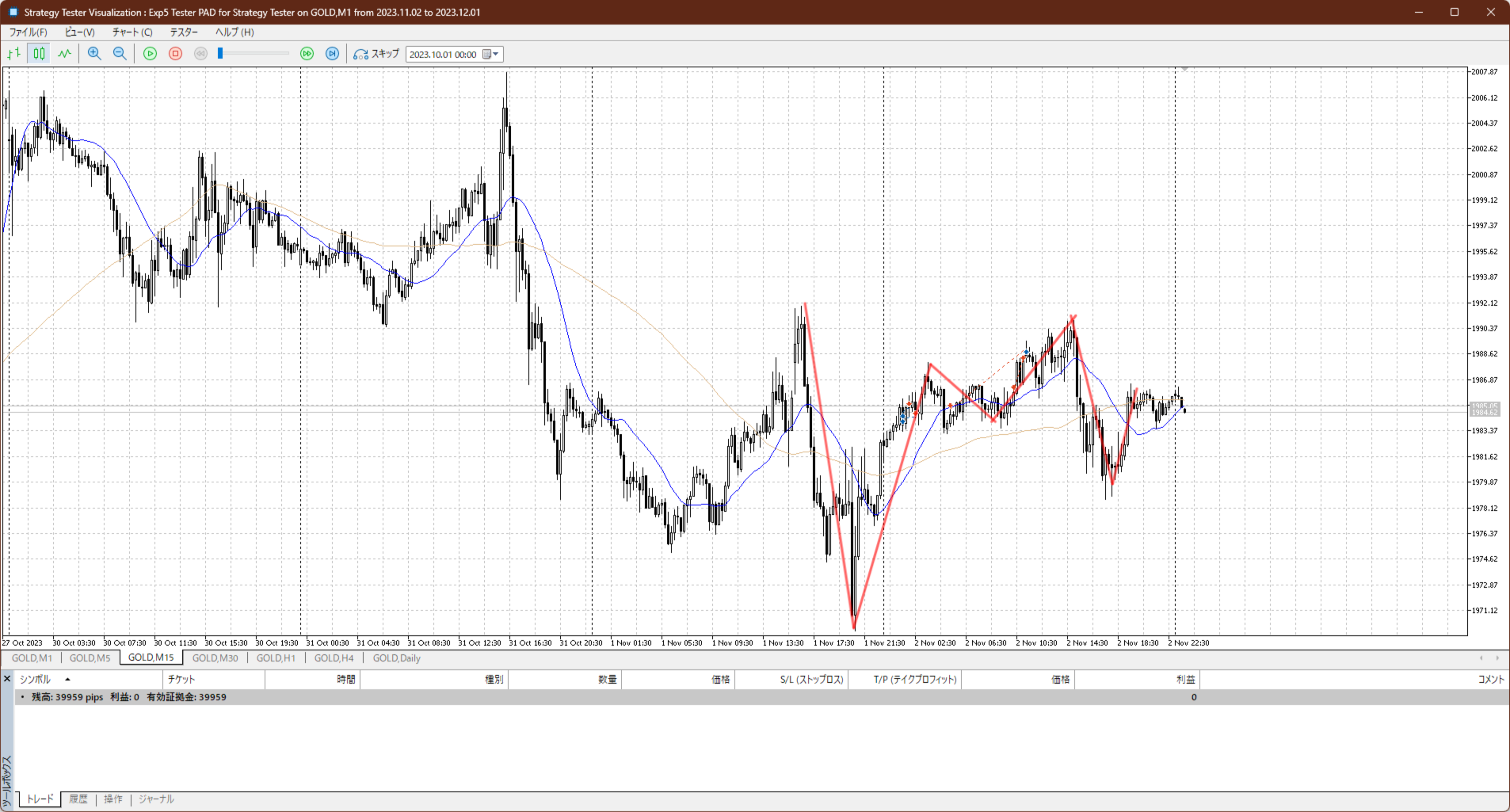Open the ファイル(F) menu
The image size is (1510, 812).
(x=28, y=32)
